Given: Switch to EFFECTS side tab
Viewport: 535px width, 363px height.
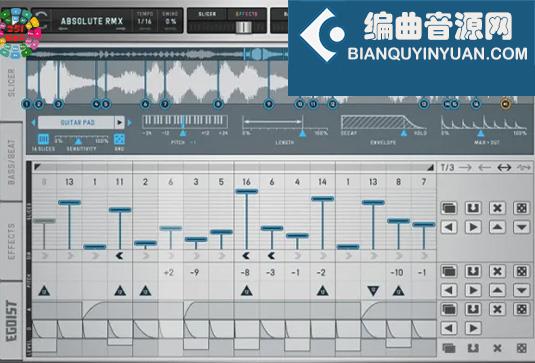Looking at the screenshot, I should click(x=11, y=242).
